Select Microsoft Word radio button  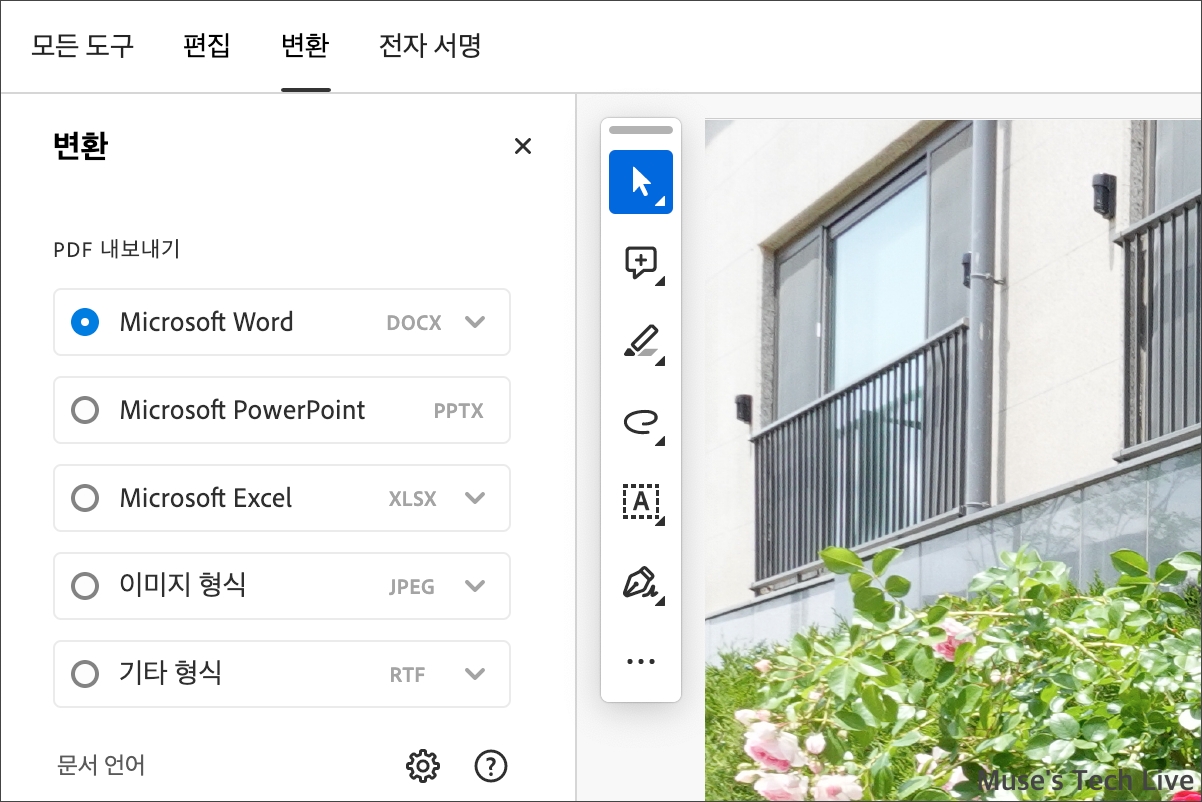point(85,322)
